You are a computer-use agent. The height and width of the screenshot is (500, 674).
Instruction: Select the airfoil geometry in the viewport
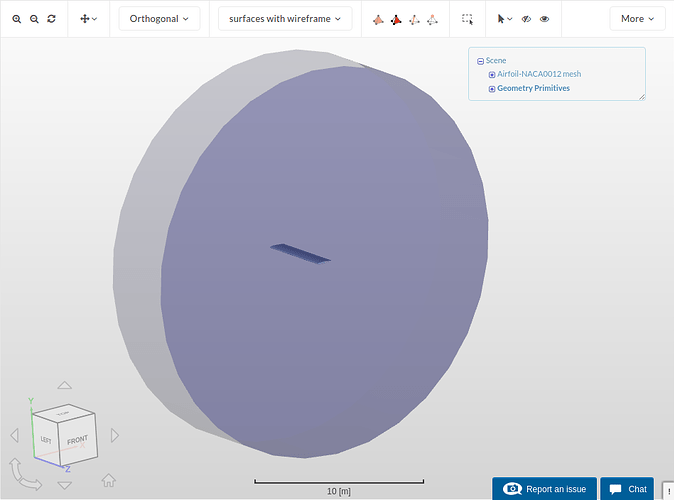[x=300, y=253]
